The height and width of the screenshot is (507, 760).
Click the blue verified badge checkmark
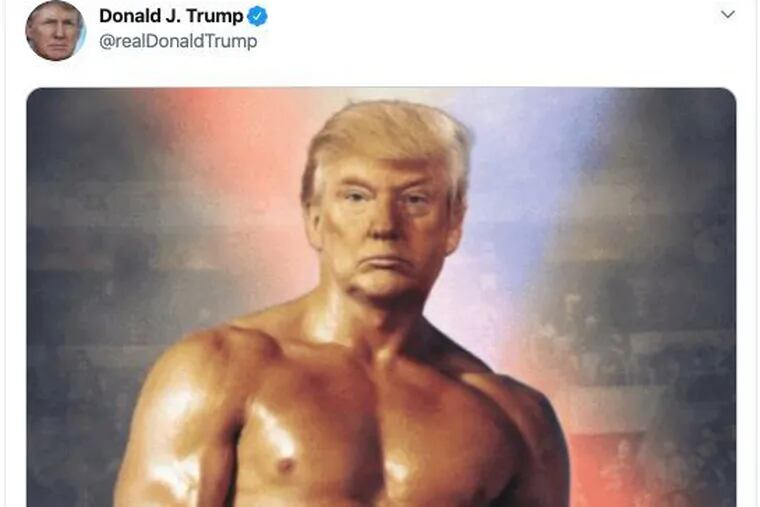tap(257, 16)
